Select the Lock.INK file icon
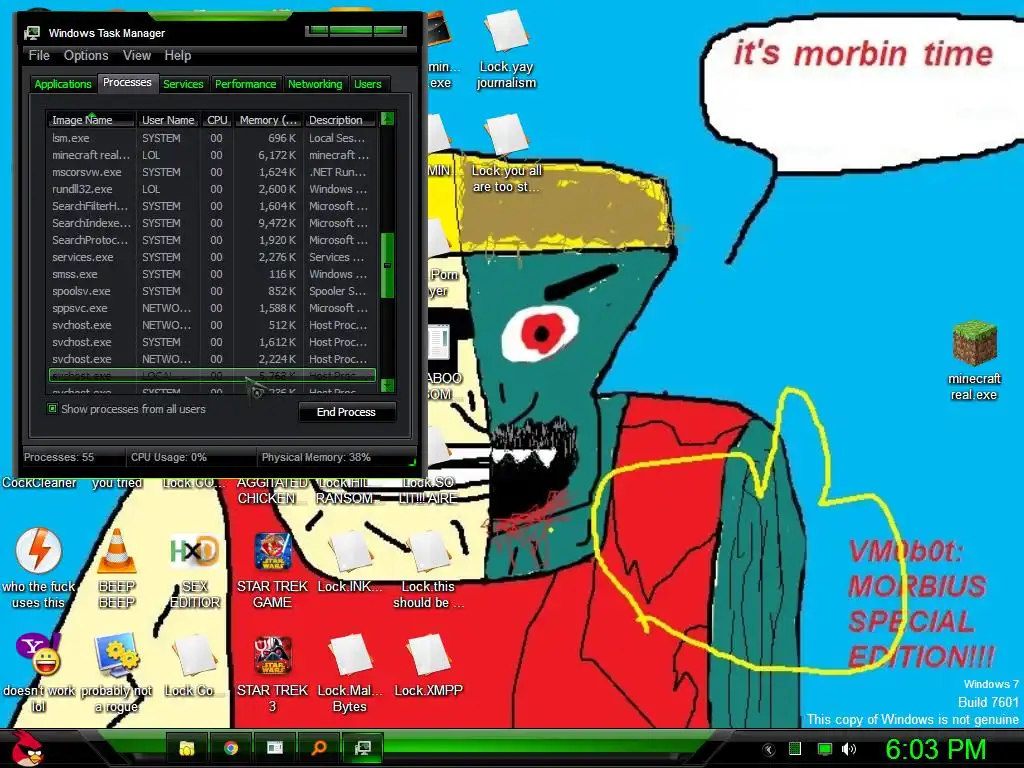The height and width of the screenshot is (768, 1024). tap(350, 562)
